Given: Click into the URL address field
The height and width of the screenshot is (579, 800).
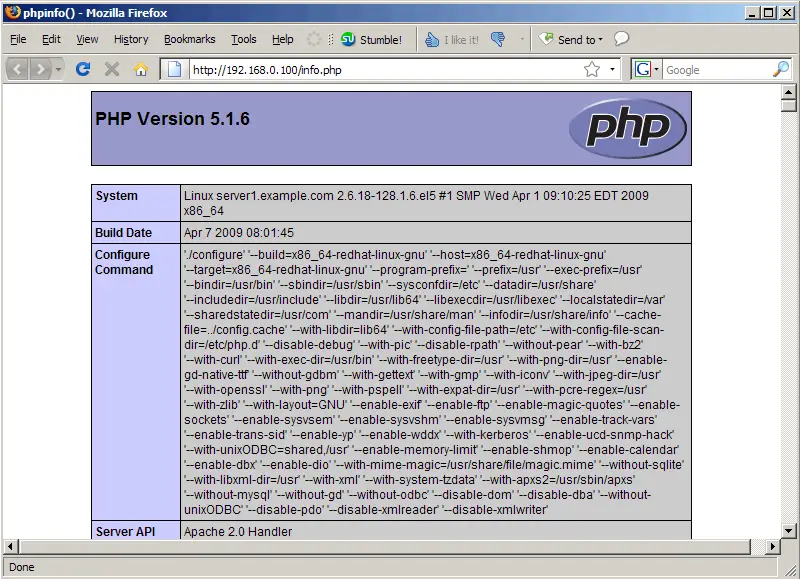Looking at the screenshot, I should 385,70.
